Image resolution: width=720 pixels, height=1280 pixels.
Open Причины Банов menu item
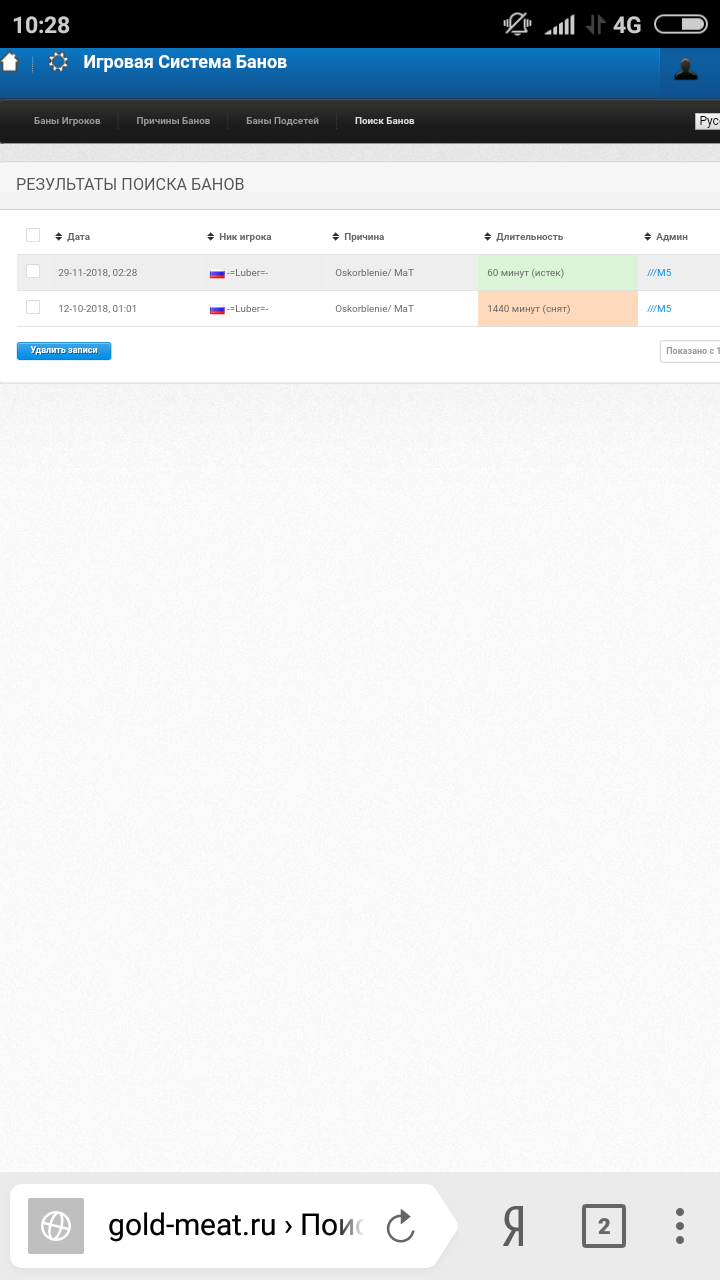click(173, 121)
